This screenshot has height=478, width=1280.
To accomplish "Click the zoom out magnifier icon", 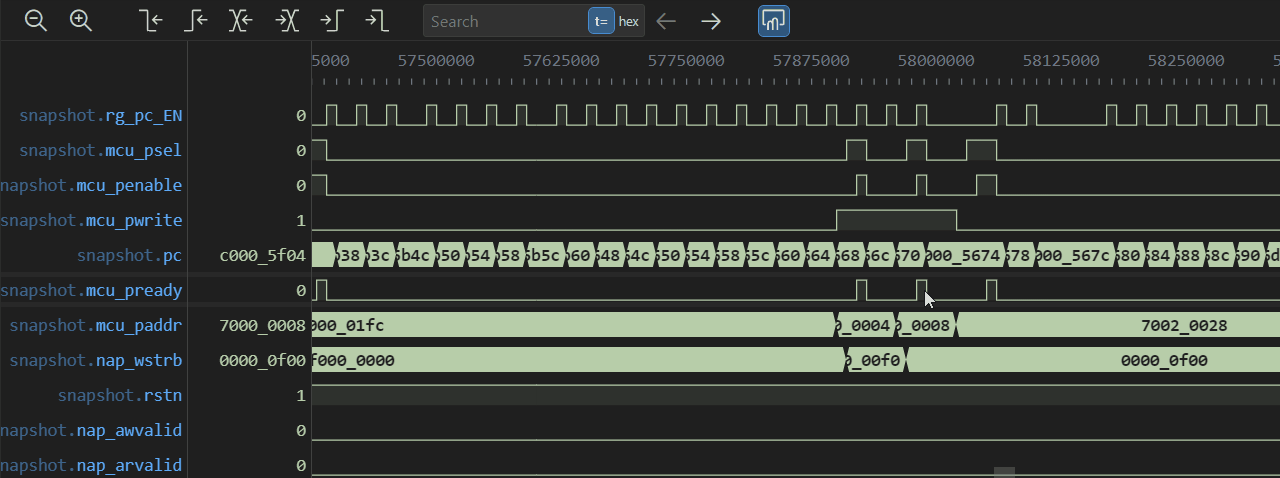I will click(36, 21).
